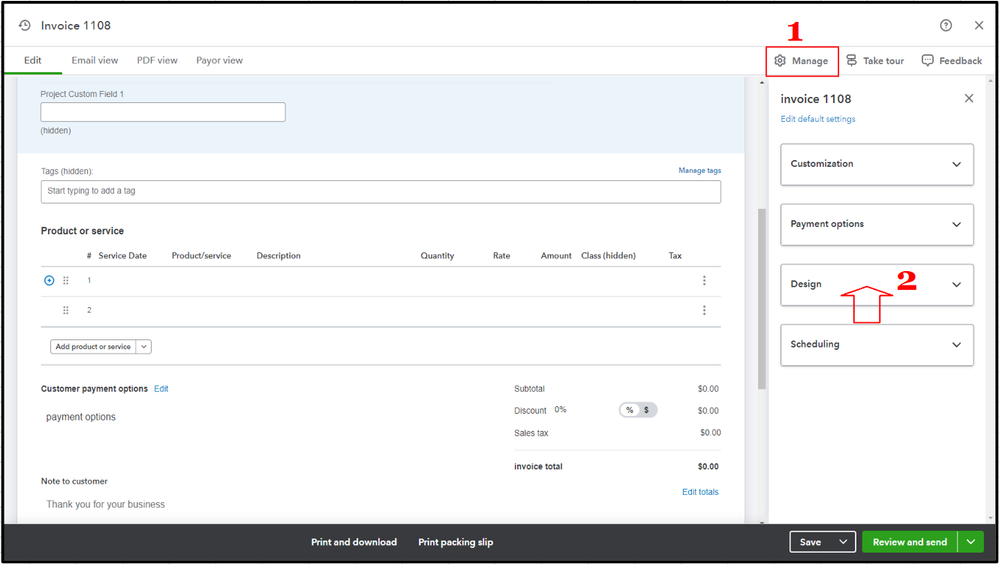
Task: Click the Add product or service button
Action: coord(93,347)
